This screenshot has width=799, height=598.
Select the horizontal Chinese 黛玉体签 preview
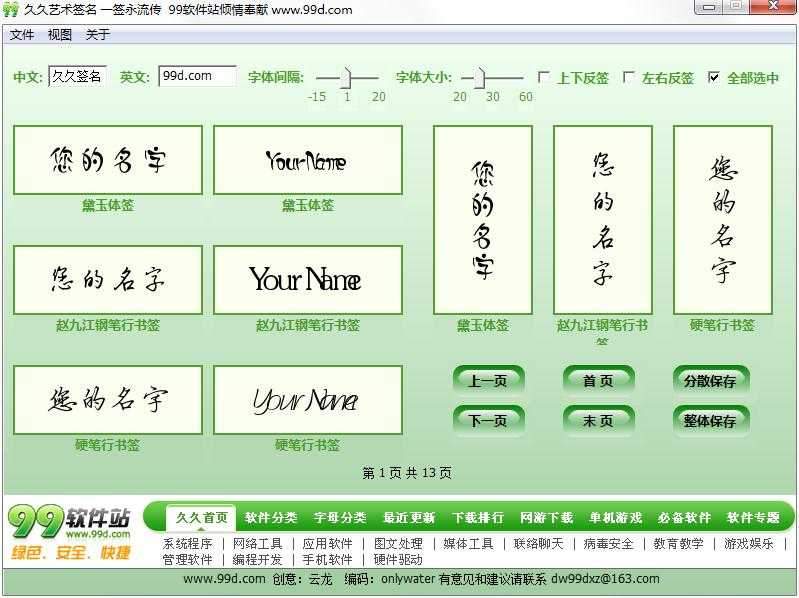click(x=108, y=160)
